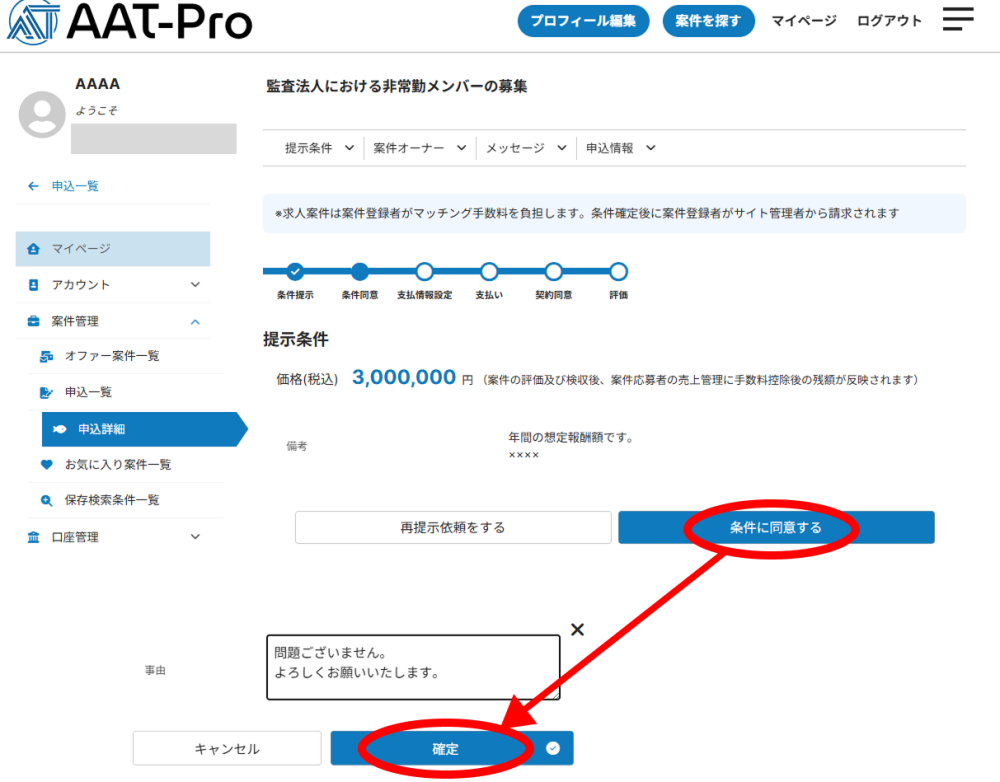Screen dimensions: 1000x782
Task: Close the dialog with the X icon
Action: click(576, 630)
